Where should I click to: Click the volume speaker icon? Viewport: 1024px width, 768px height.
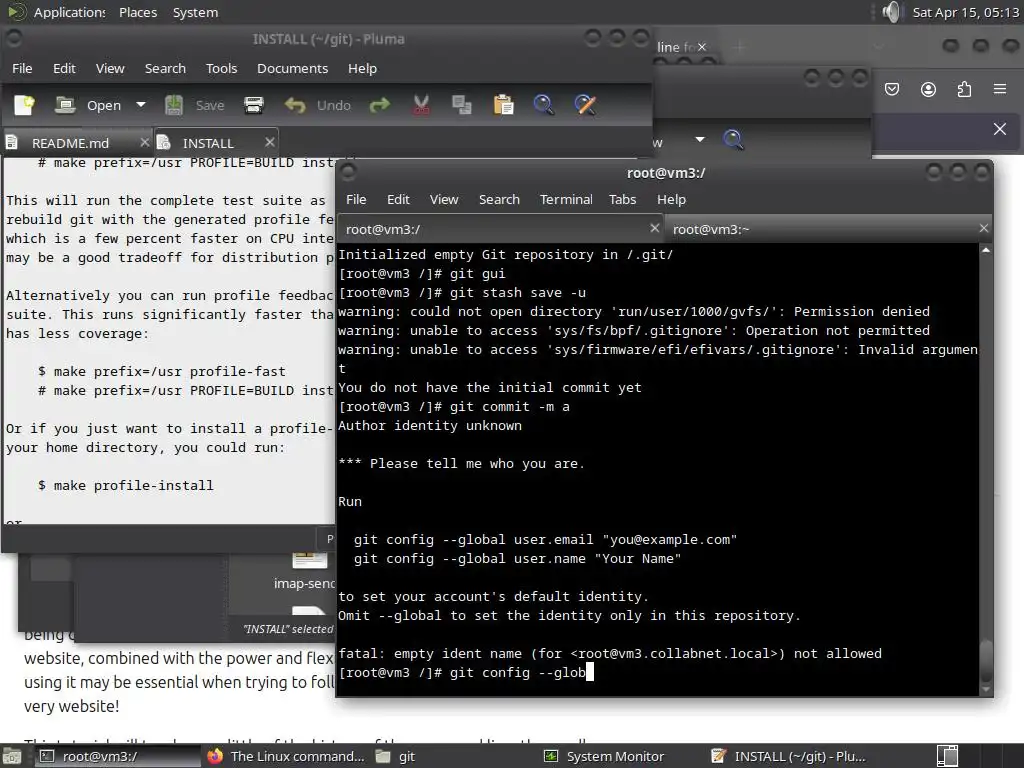coord(891,12)
